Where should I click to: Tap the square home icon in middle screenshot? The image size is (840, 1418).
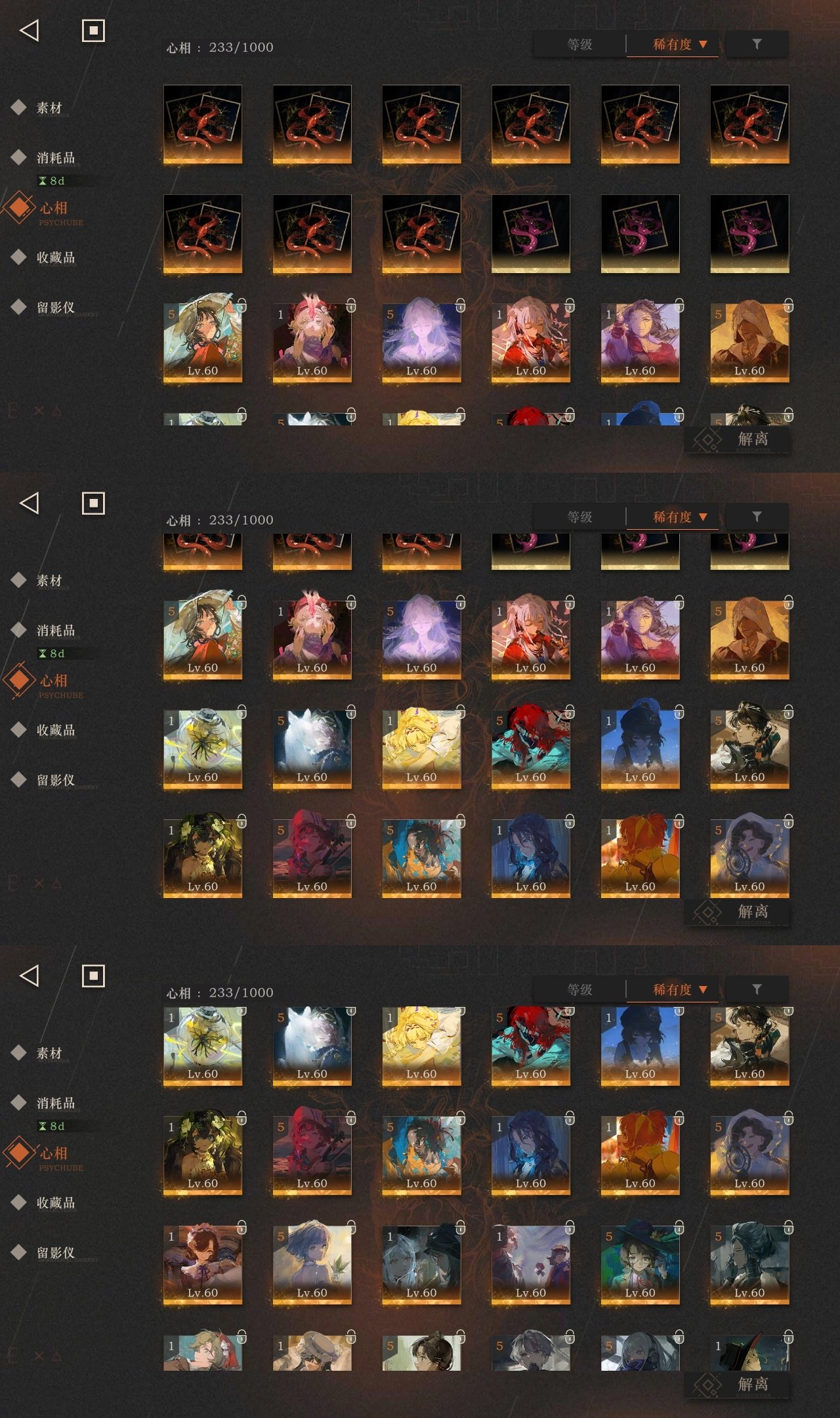(93, 504)
